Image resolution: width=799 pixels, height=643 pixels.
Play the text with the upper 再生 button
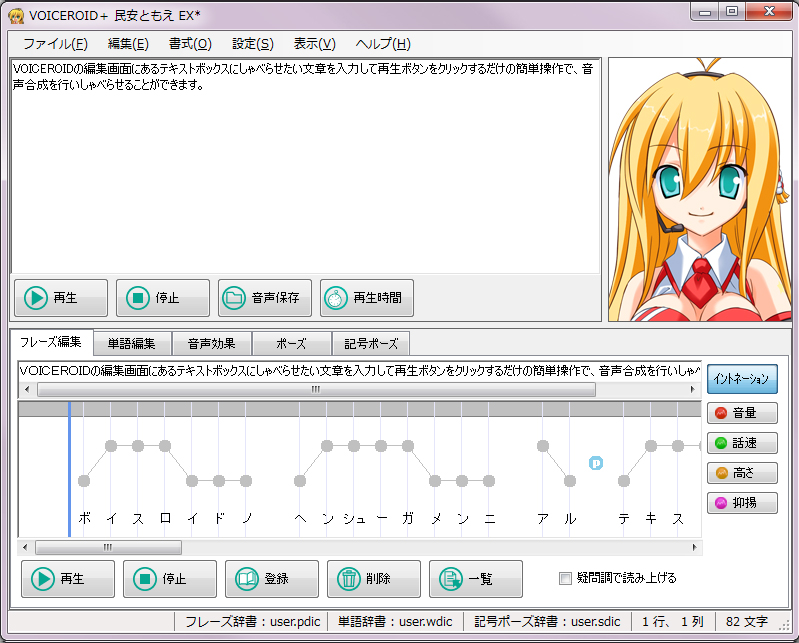(61, 298)
